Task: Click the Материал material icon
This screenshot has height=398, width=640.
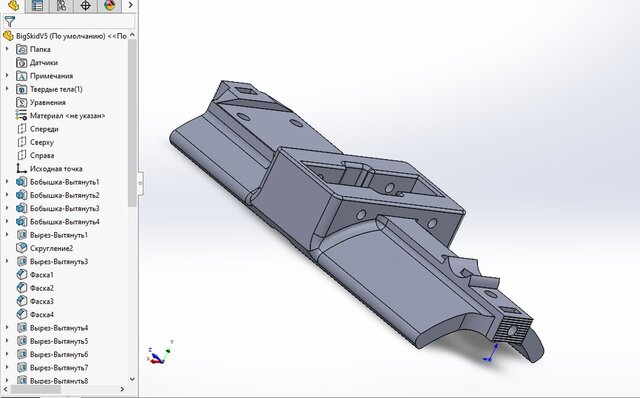Action: (21, 116)
